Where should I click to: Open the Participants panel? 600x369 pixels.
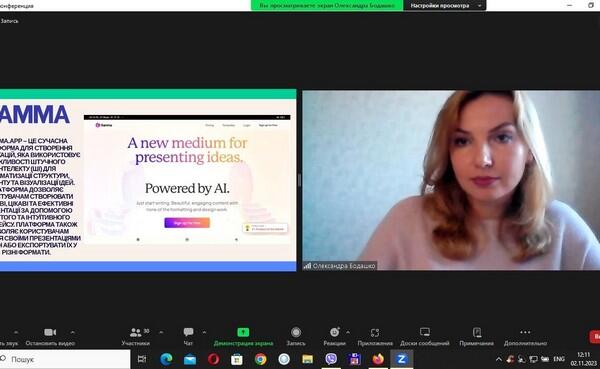coord(136,336)
